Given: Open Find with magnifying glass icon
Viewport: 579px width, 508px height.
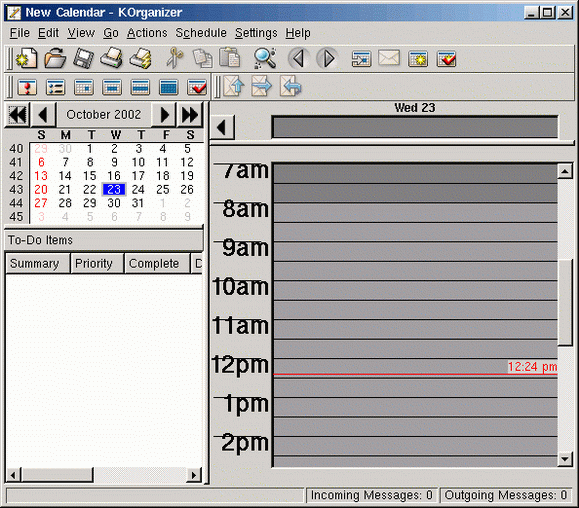Looking at the screenshot, I should (265, 58).
